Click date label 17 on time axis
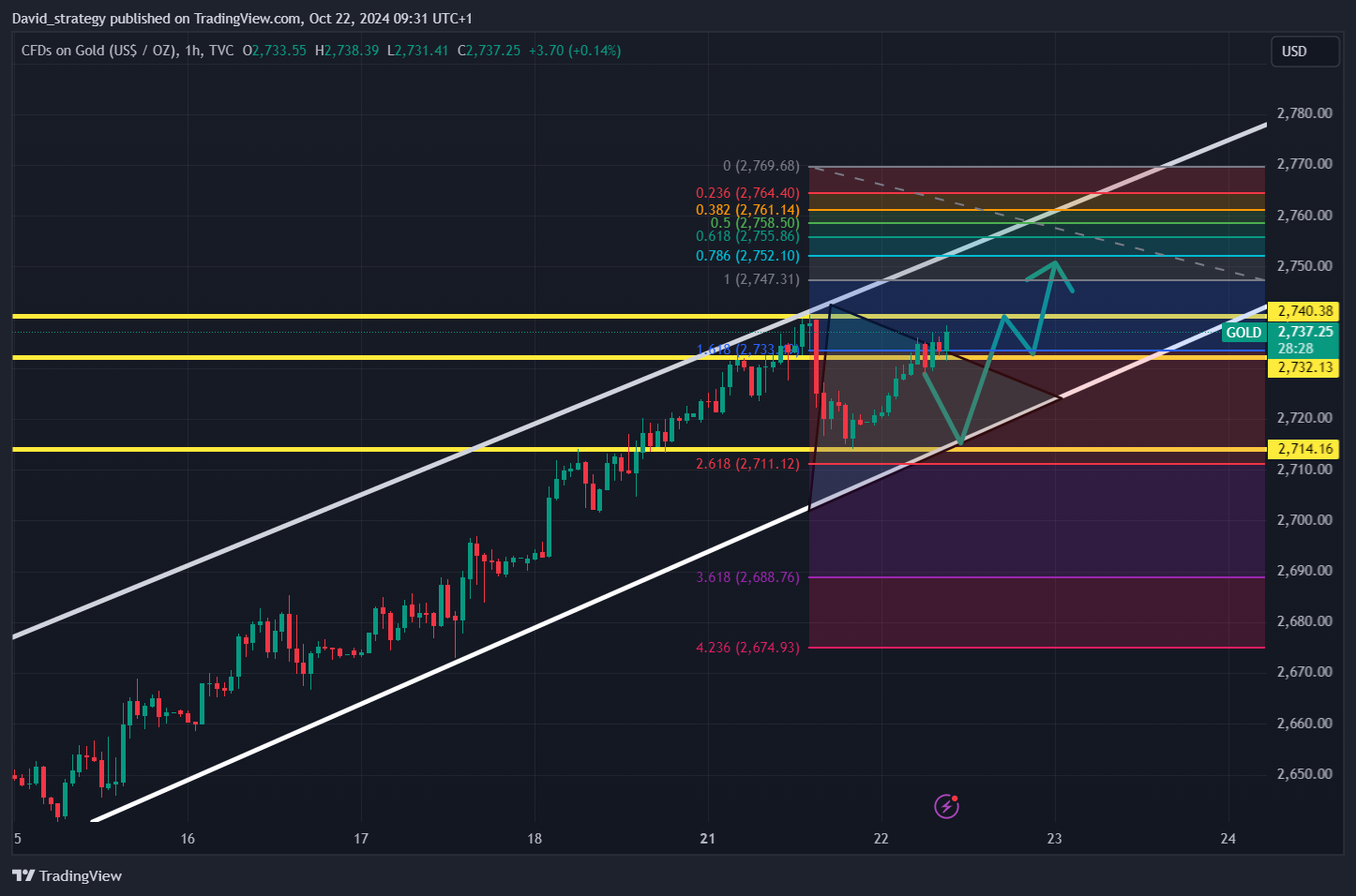This screenshot has width=1356, height=896. point(361,839)
